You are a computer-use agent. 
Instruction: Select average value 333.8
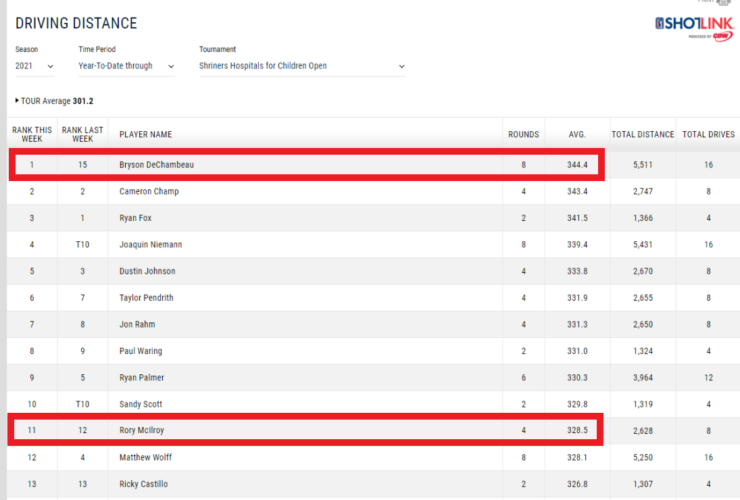pos(577,271)
